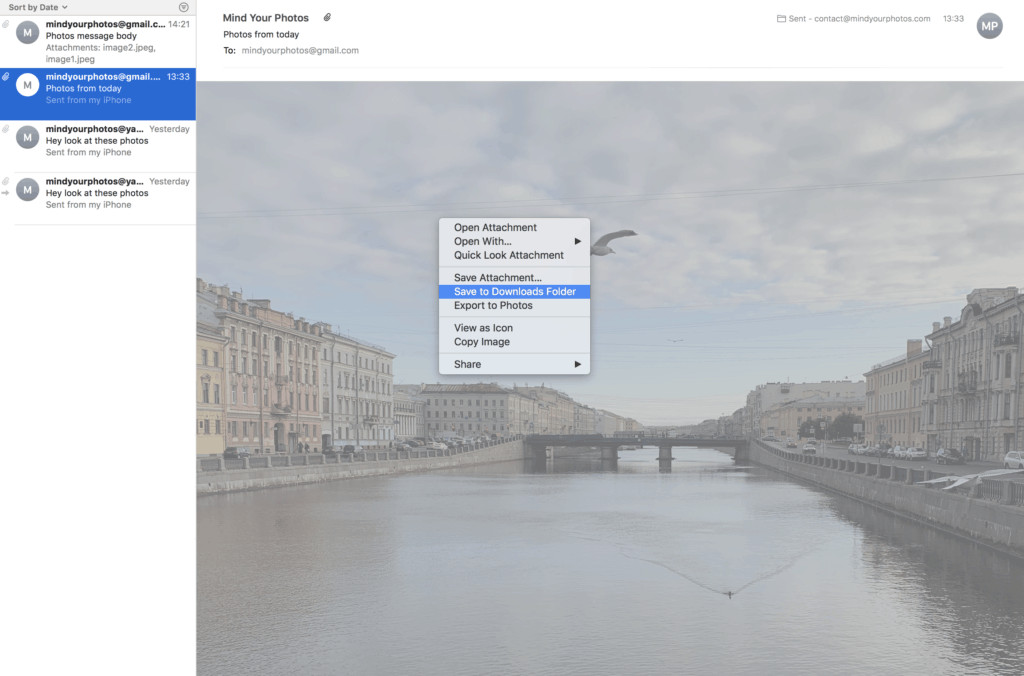Select the 13:33 Photos from today email
The height and width of the screenshot is (676, 1024).
pyautogui.click(x=98, y=94)
